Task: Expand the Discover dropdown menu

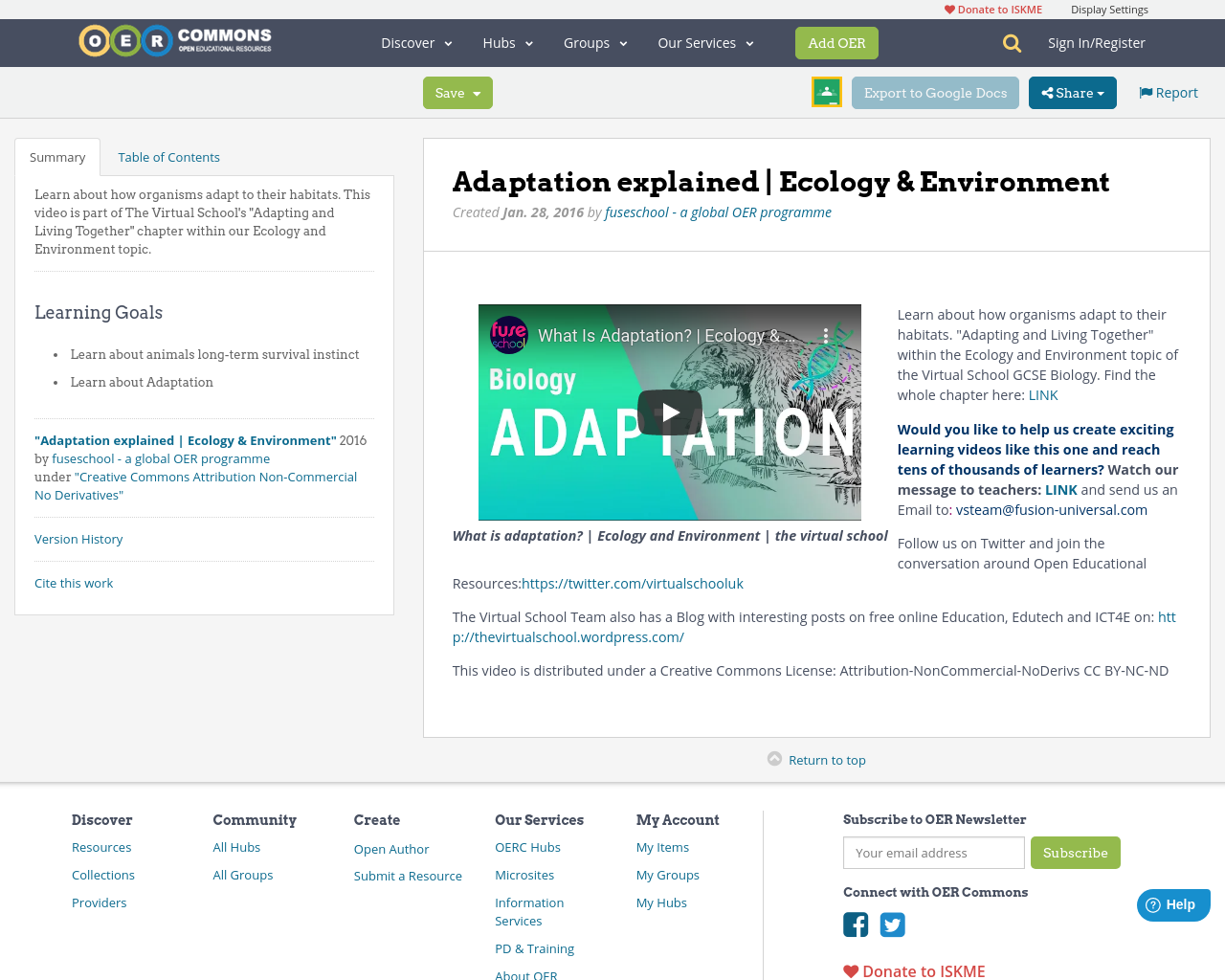Action: click(416, 43)
